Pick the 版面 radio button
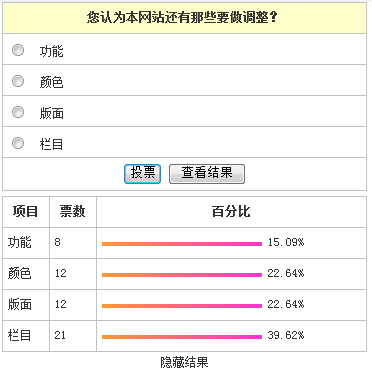 [x=18, y=112]
